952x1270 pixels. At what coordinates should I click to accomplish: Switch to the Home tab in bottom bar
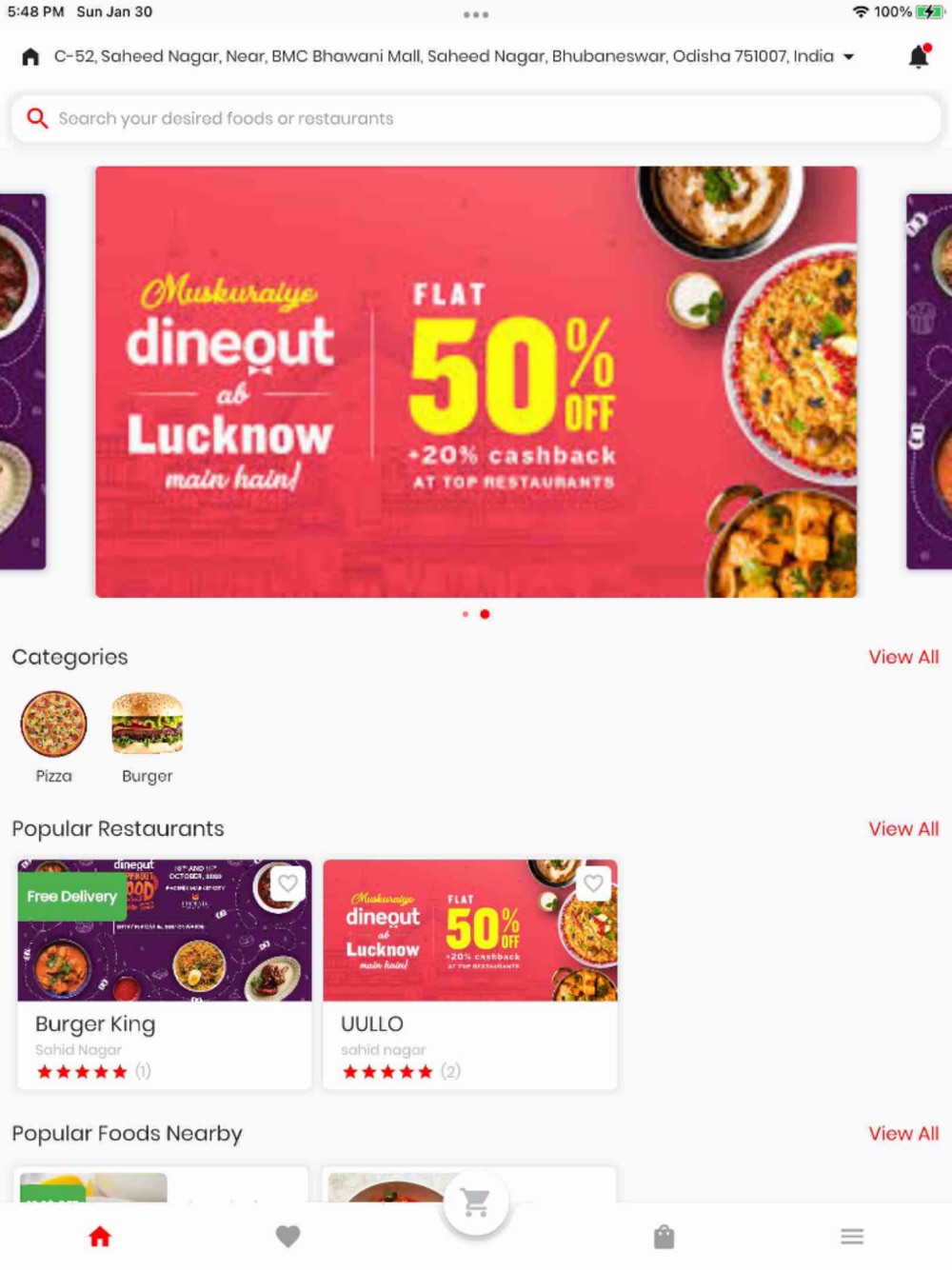100,1237
